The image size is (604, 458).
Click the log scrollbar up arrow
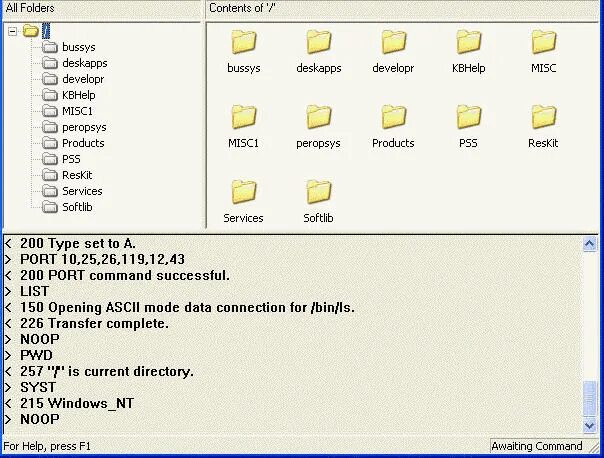coord(590,244)
